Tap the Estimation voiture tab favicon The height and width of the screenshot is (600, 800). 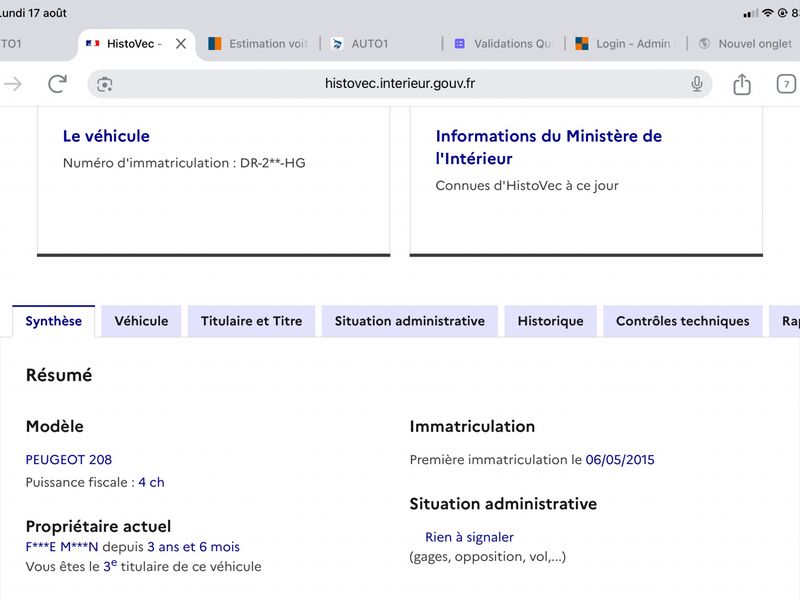point(215,43)
